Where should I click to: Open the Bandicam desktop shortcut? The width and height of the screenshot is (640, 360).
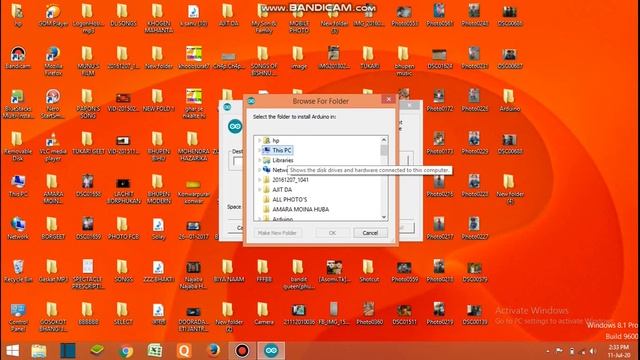point(18,58)
